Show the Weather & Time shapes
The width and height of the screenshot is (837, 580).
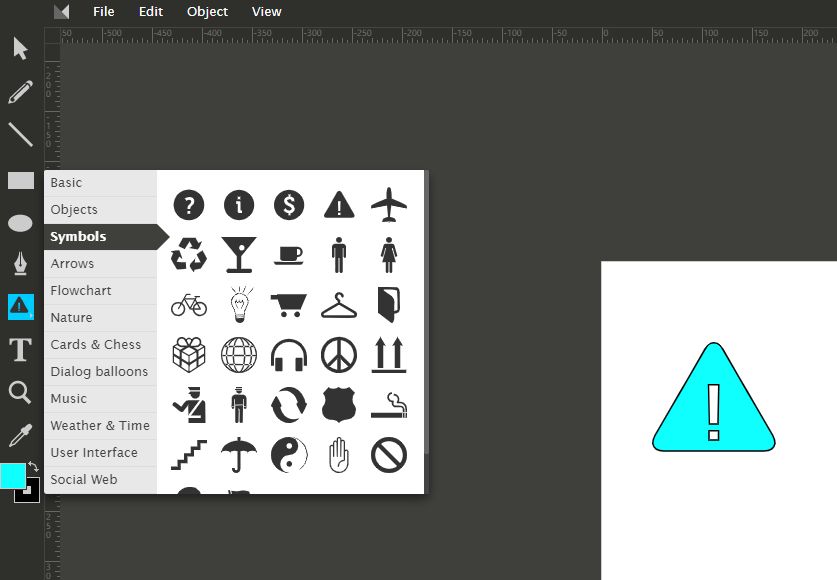point(100,426)
